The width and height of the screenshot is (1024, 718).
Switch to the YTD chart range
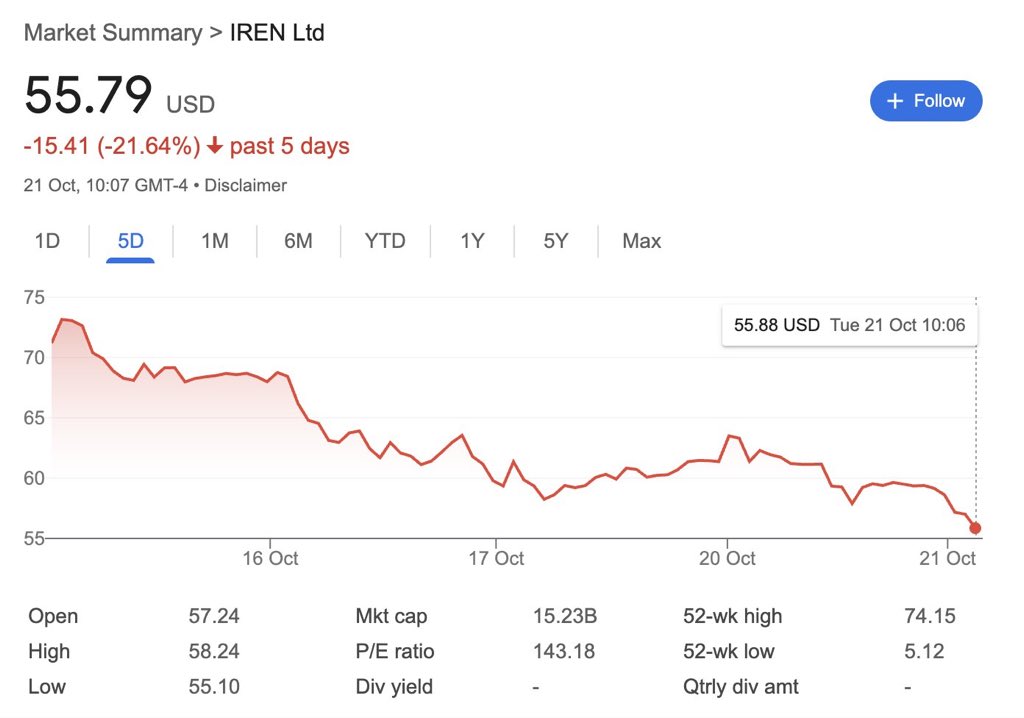[384, 241]
